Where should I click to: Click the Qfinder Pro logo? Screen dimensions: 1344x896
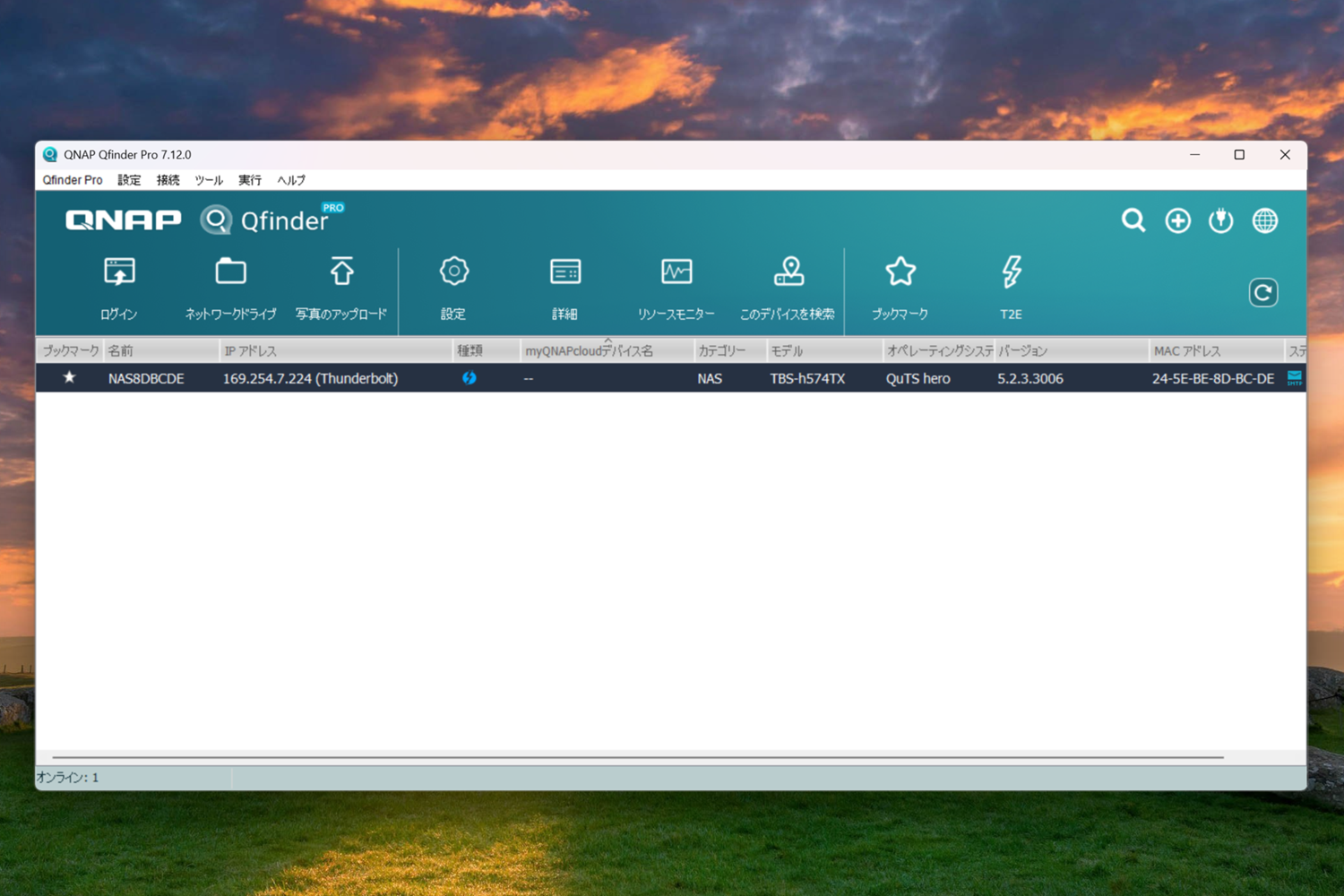pos(272,220)
